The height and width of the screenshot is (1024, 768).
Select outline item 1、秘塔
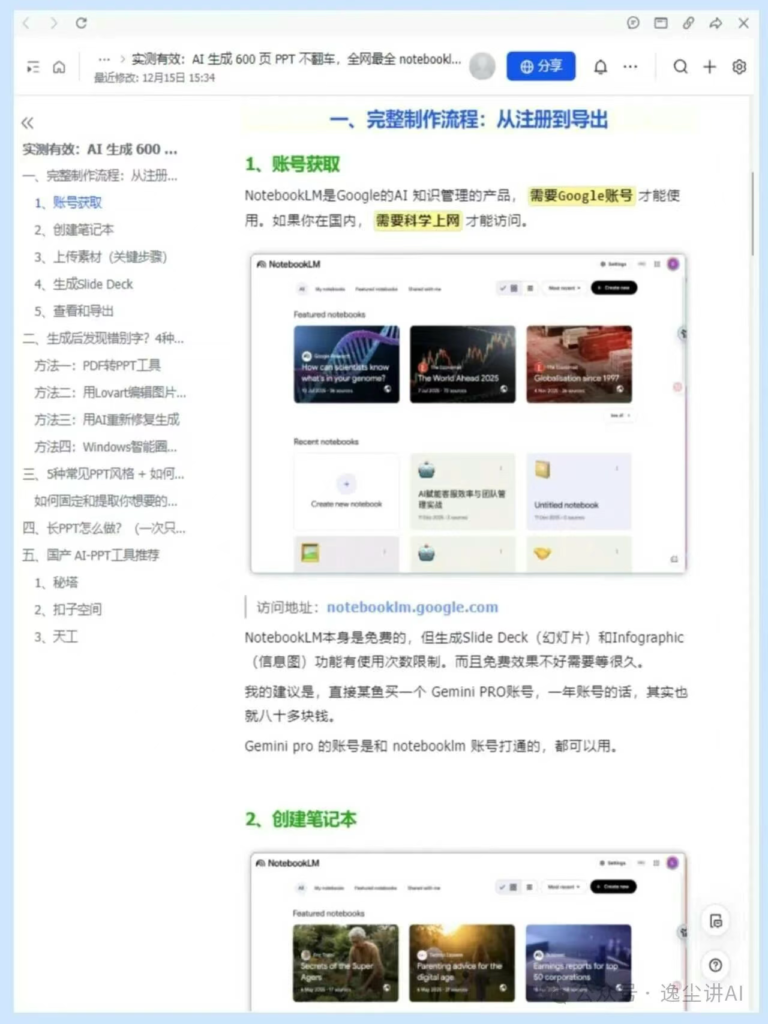(56, 583)
